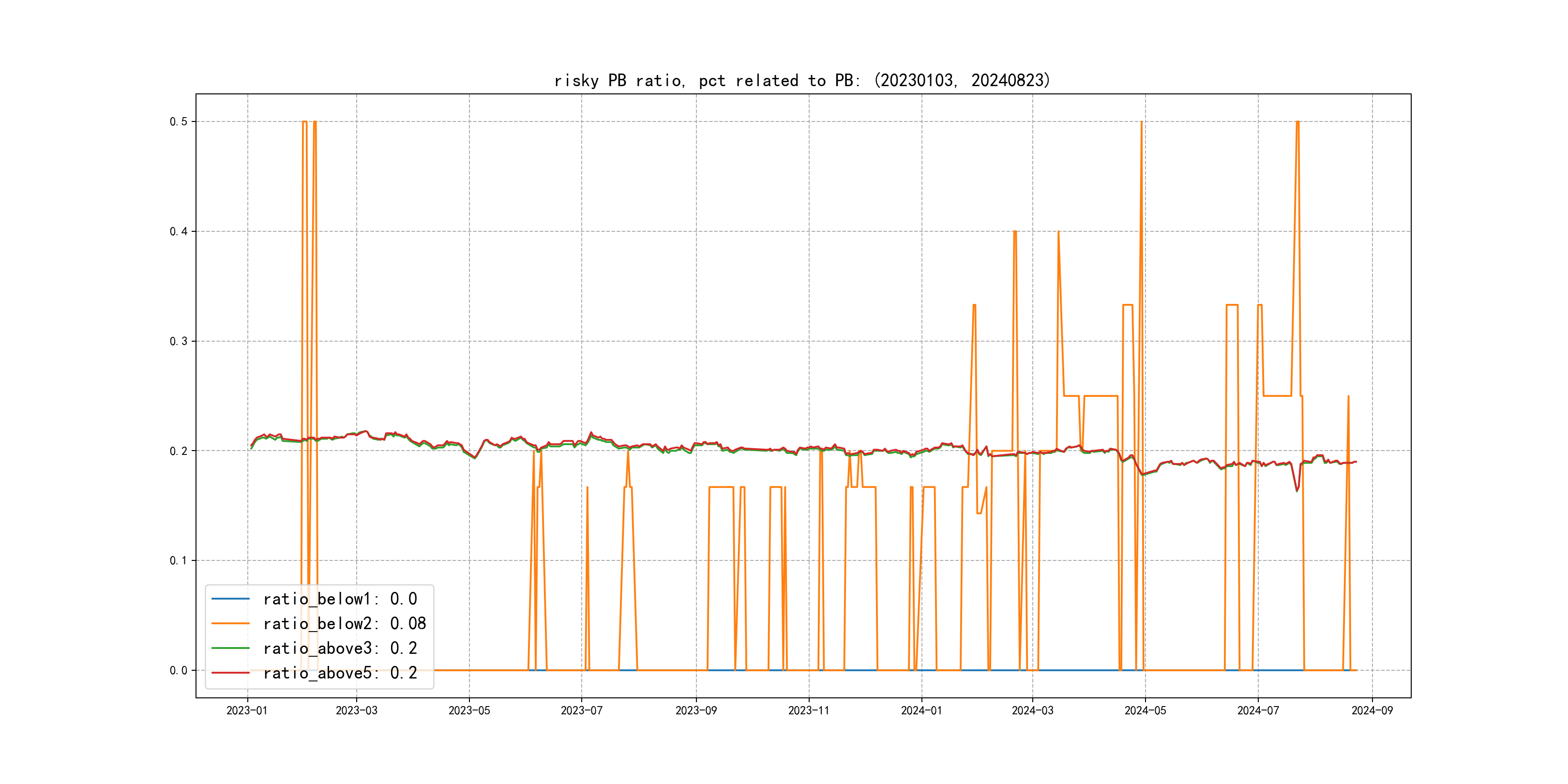The width and height of the screenshot is (1568, 784).
Task: Click the blue line swatch in legend
Action: (x=230, y=599)
